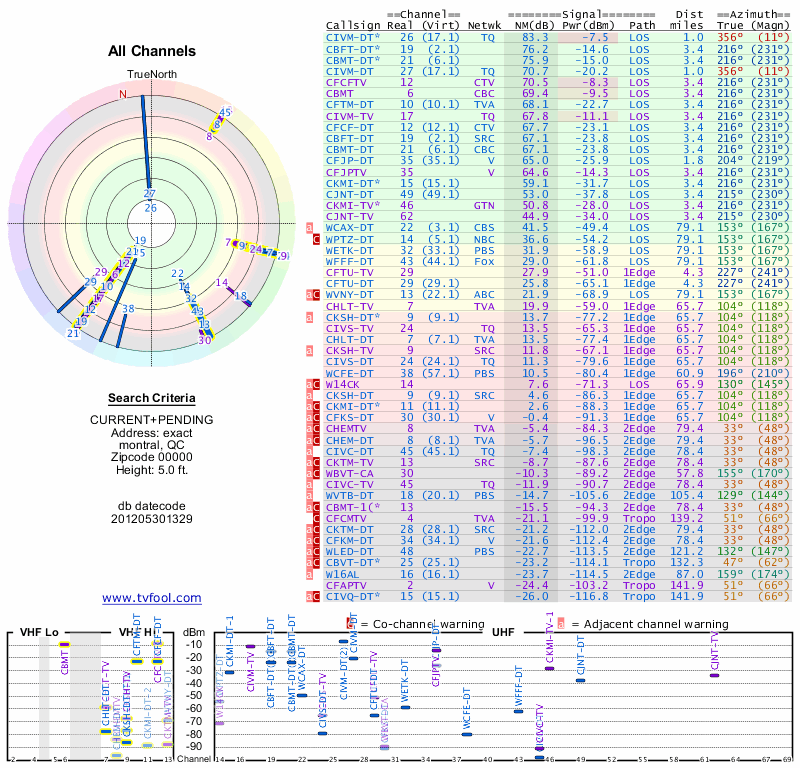This screenshot has height=768, width=800.
Task: Click the 139.2 distance value
Action: [x=686, y=518]
